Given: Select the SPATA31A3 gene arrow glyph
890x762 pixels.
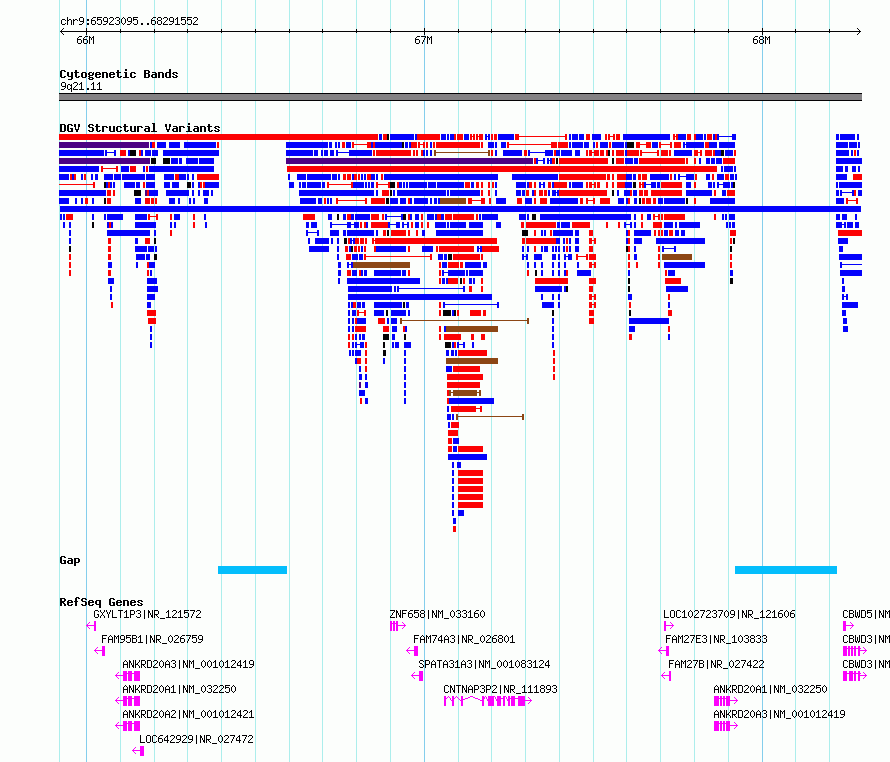Looking at the screenshot, I should [417, 676].
